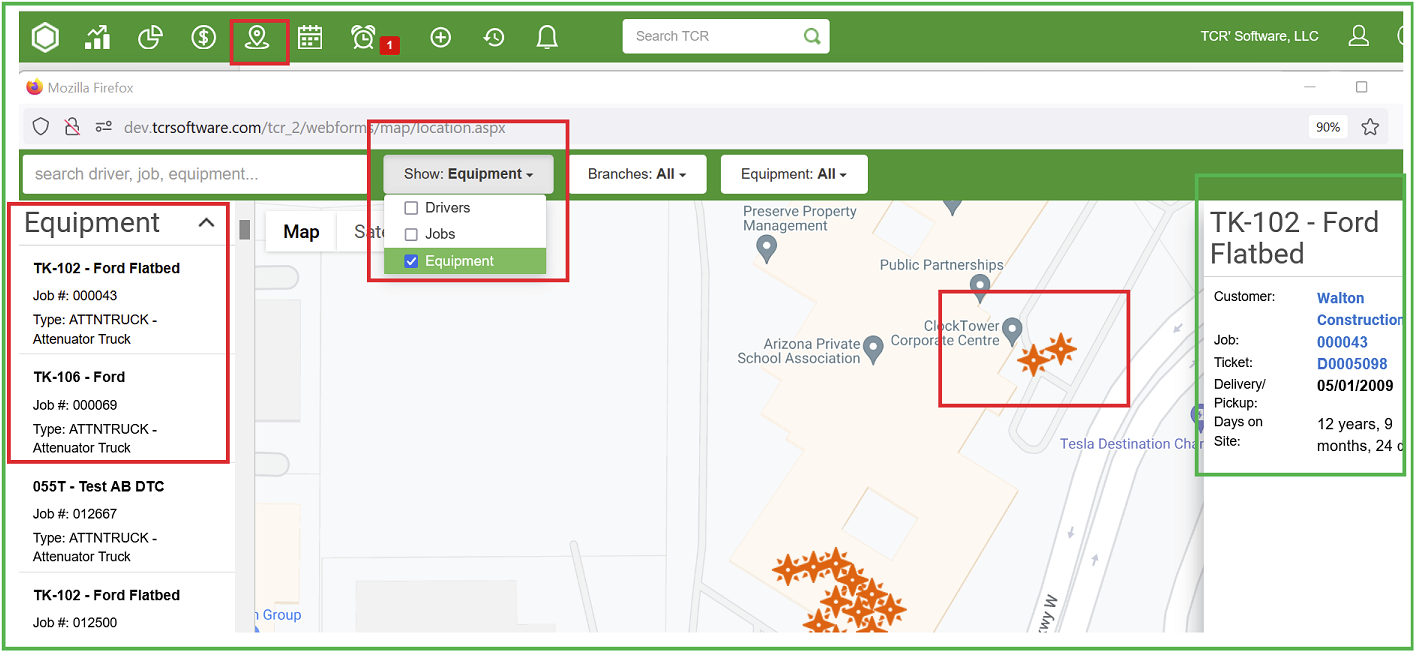Click the crossed-out lock security icon
Screen dimensions: 1417x652
(72, 126)
